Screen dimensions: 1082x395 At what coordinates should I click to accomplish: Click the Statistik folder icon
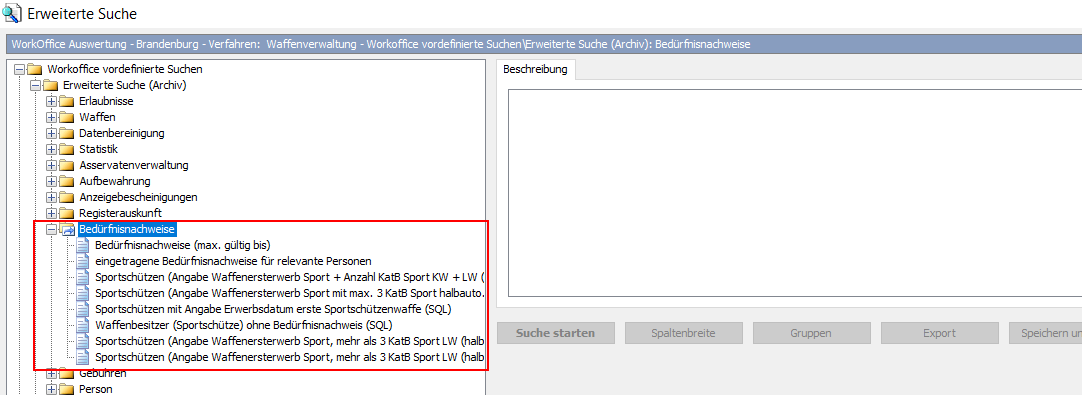coord(67,149)
